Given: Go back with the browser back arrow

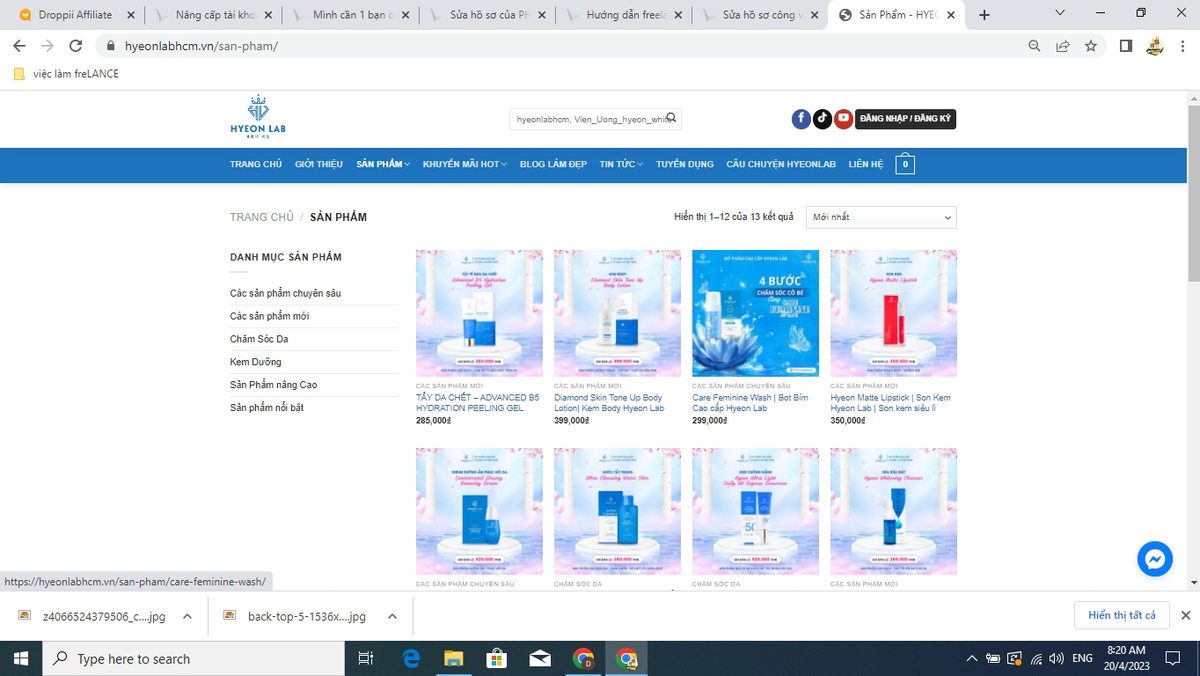Looking at the screenshot, I should click(19, 46).
